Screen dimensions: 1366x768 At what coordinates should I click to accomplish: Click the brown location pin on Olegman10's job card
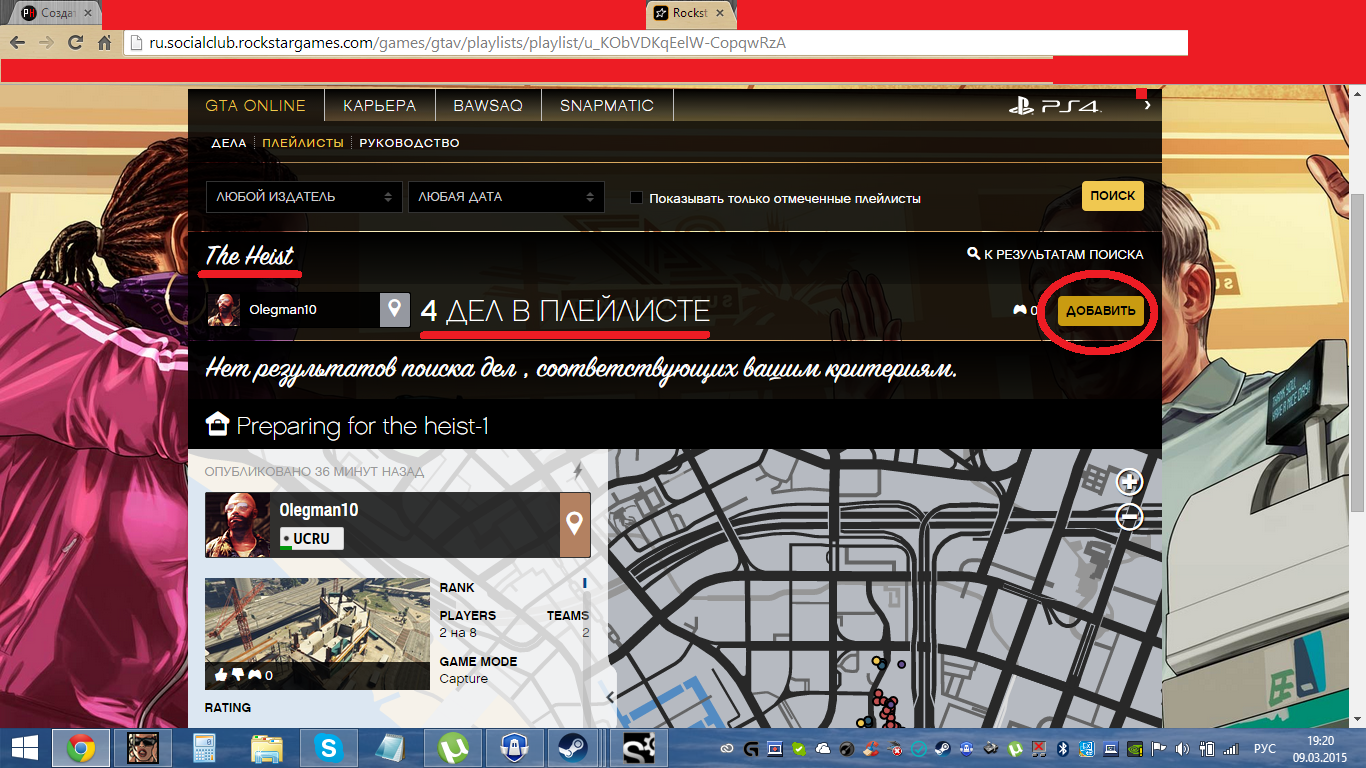point(575,525)
